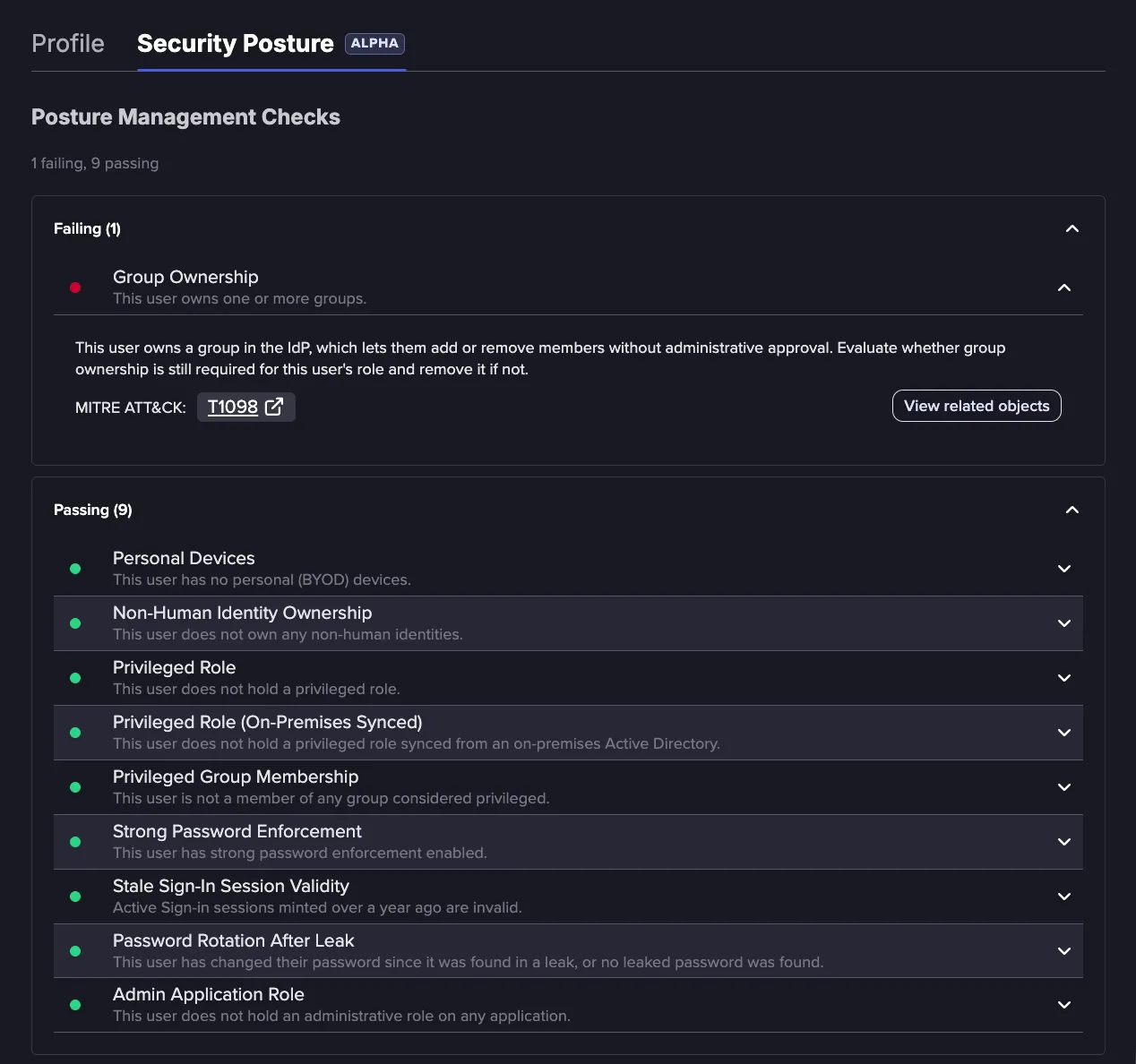Viewport: 1136px width, 1064px height.
Task: Click View related objects button
Action: pos(977,406)
